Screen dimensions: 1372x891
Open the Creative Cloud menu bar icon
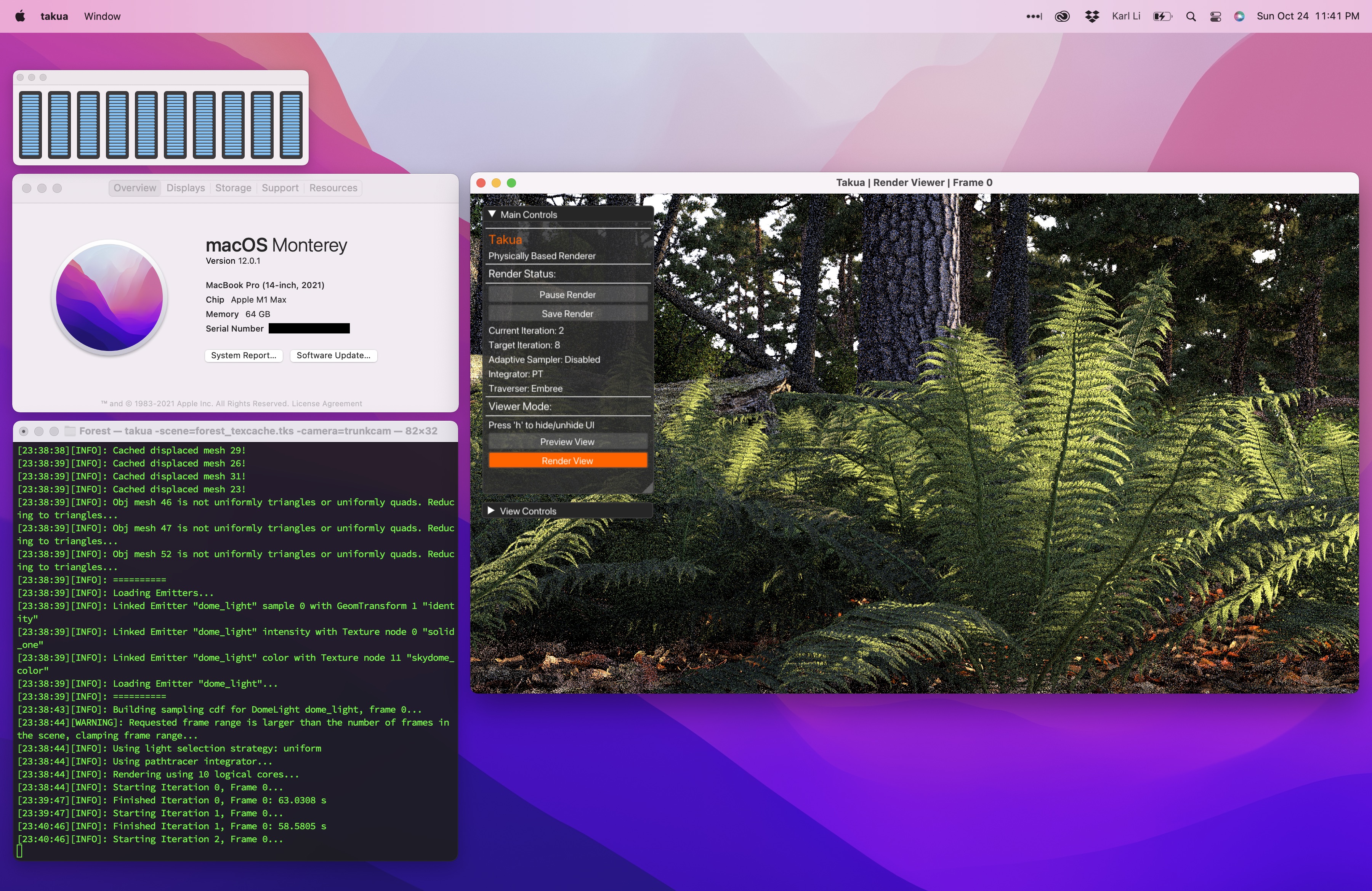[x=1062, y=16]
